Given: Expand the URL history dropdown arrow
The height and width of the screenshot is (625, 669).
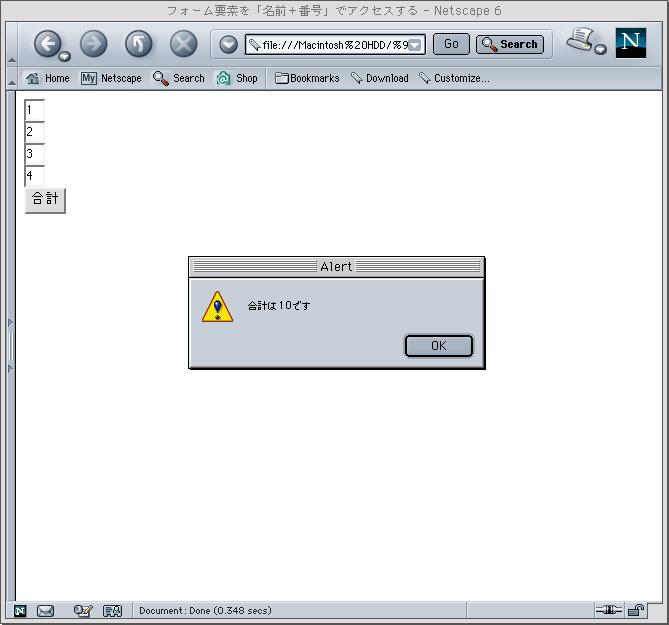Looking at the screenshot, I should click(415, 45).
